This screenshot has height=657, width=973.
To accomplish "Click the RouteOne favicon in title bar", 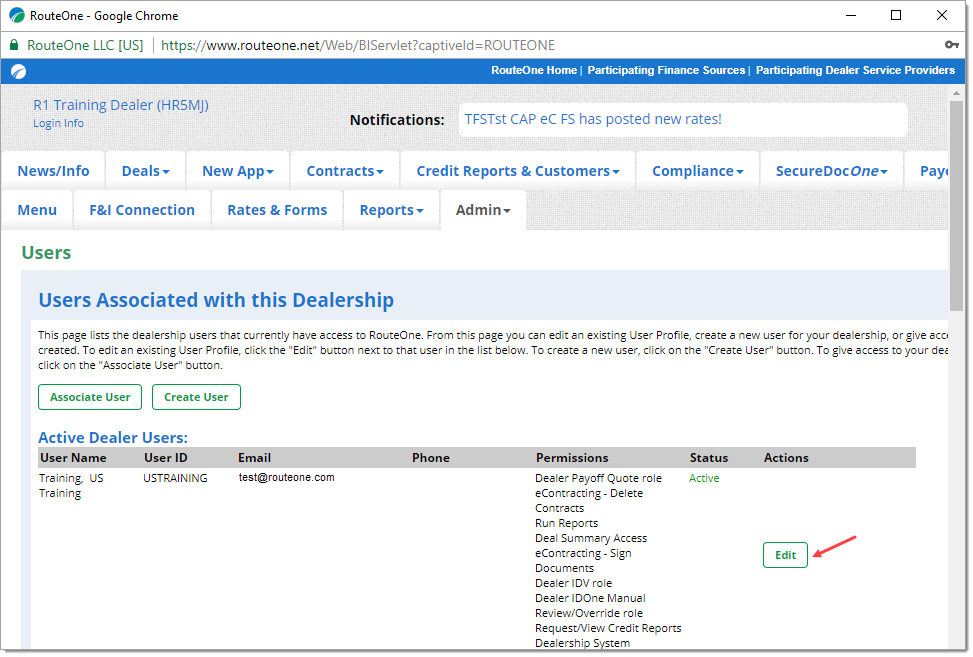I will click(17, 16).
